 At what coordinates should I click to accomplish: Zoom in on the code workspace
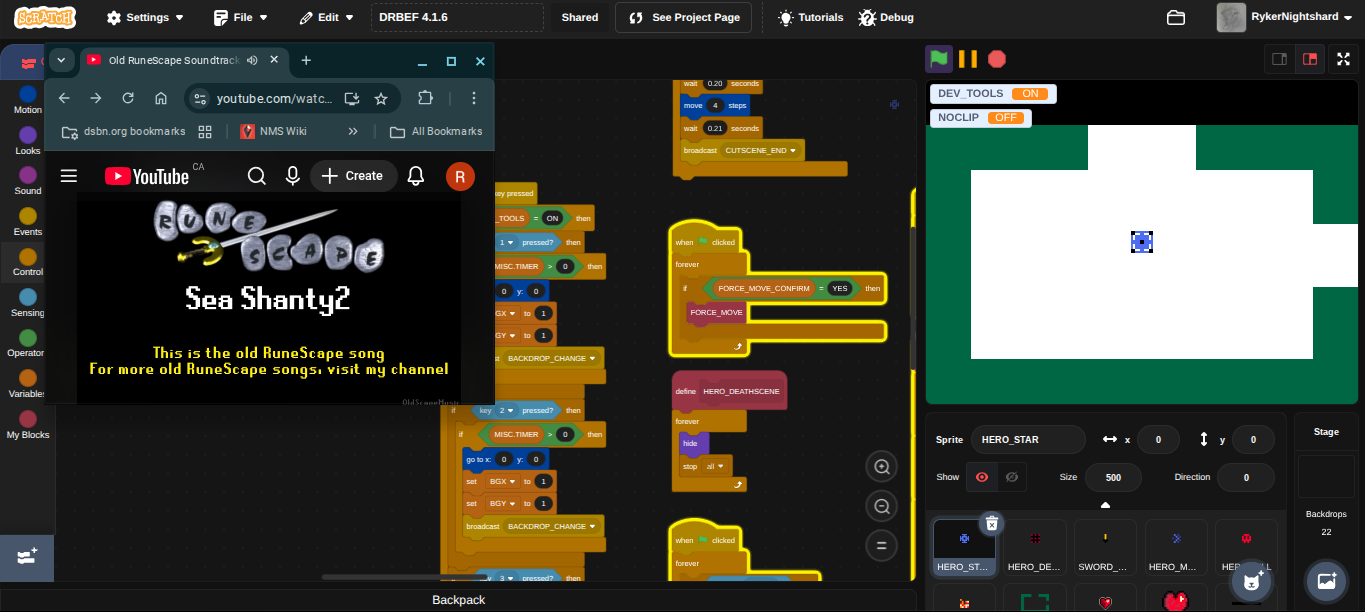click(882, 467)
